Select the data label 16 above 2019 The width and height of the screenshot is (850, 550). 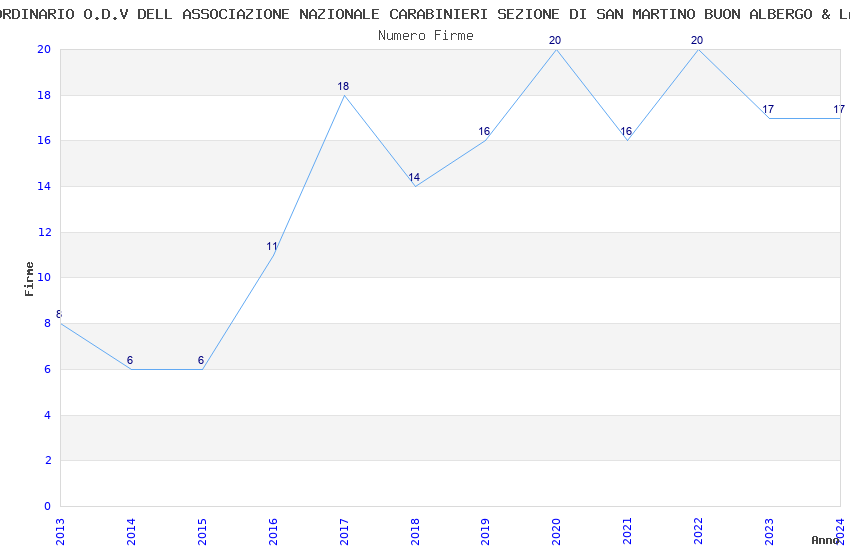point(484,131)
